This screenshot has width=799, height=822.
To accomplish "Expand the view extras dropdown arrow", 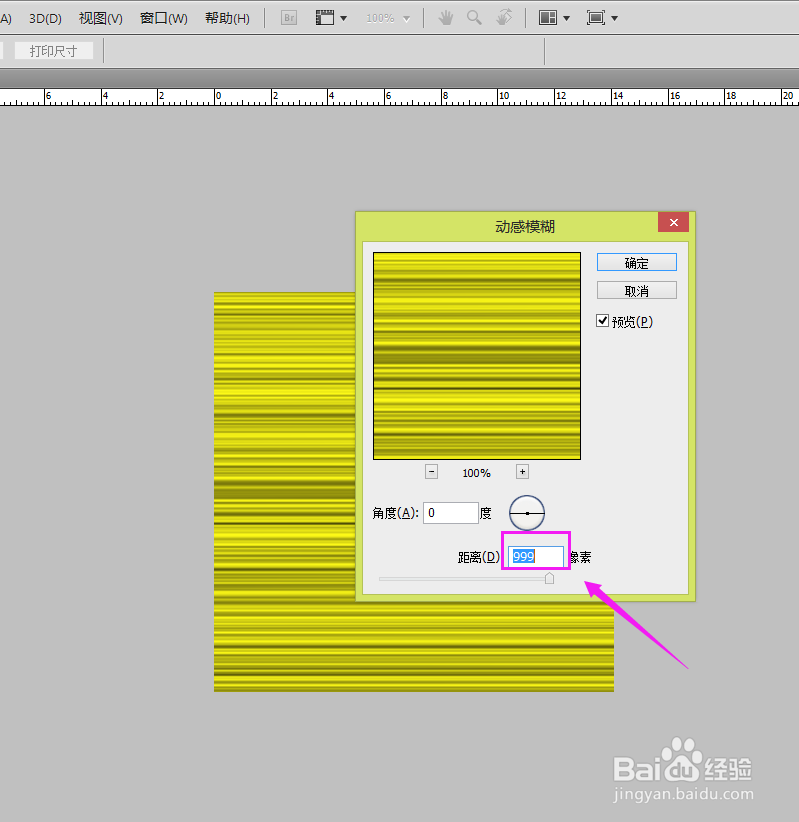I will click(343, 18).
